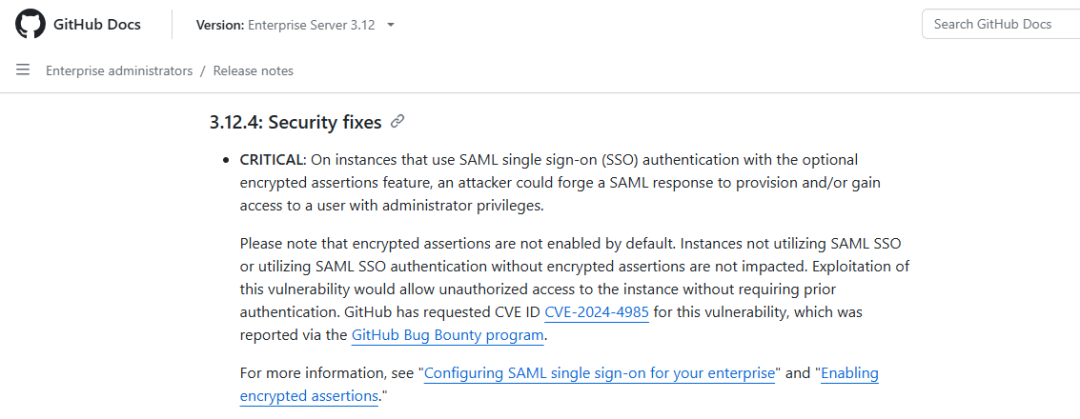Visit the GitHub Bug Bounty program link
The image size is (1080, 419).
point(448,336)
